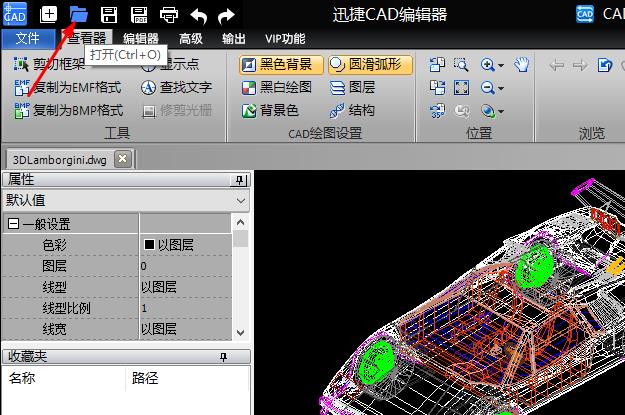625x415 pixels.
Task: Click the Print icon in quick toolbar
Action: [169, 14]
